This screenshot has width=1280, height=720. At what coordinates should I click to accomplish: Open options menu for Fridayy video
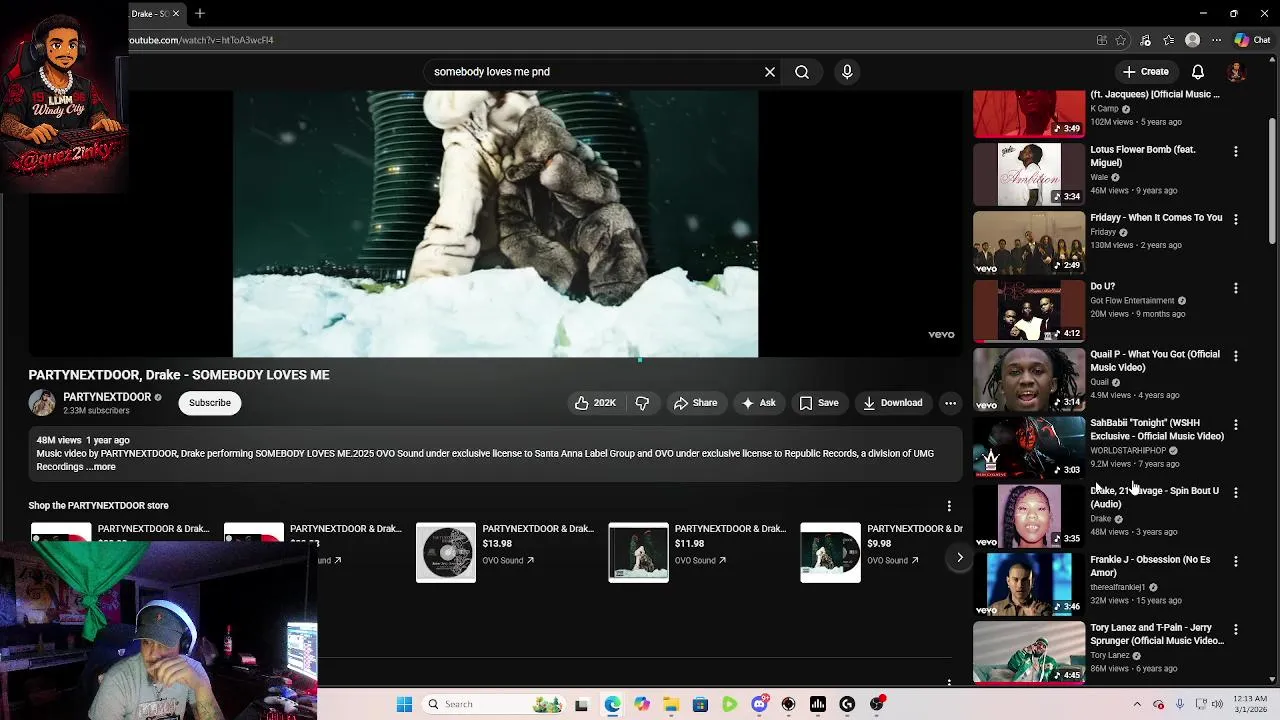1236,219
